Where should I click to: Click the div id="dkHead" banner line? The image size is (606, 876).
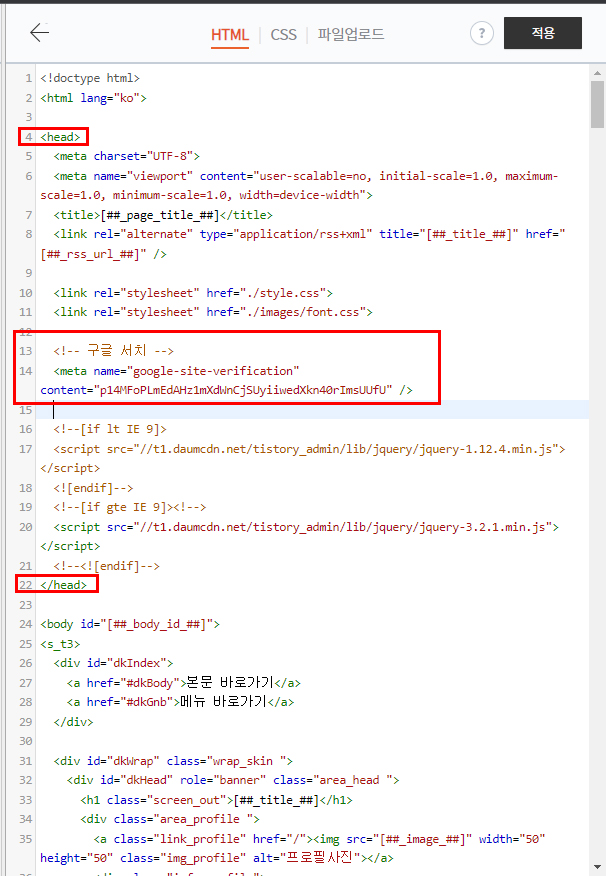point(233,780)
